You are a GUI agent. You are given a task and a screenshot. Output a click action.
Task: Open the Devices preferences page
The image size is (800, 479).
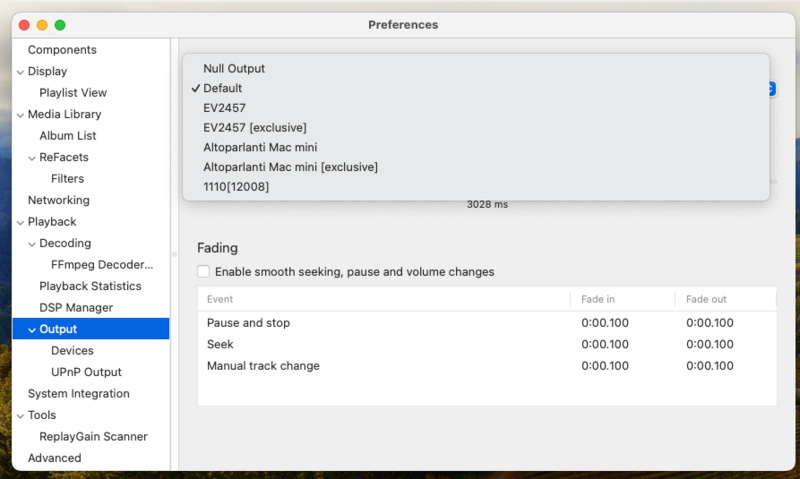(72, 351)
